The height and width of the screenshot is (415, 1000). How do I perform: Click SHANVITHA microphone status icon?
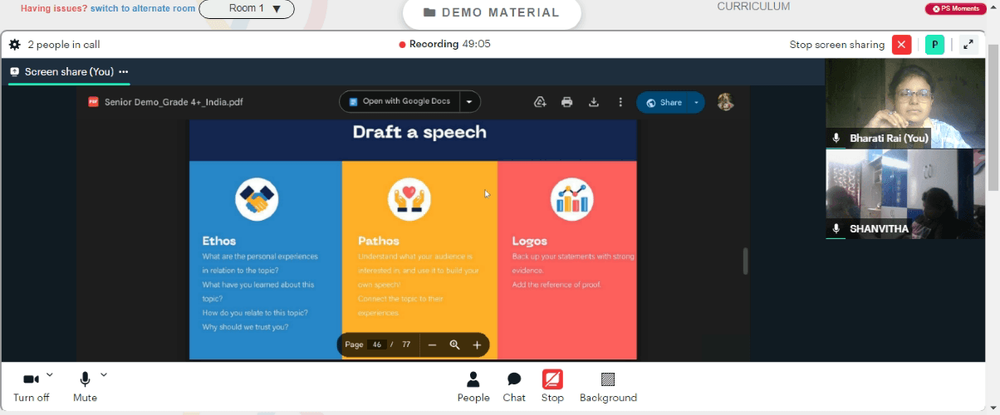click(x=836, y=229)
